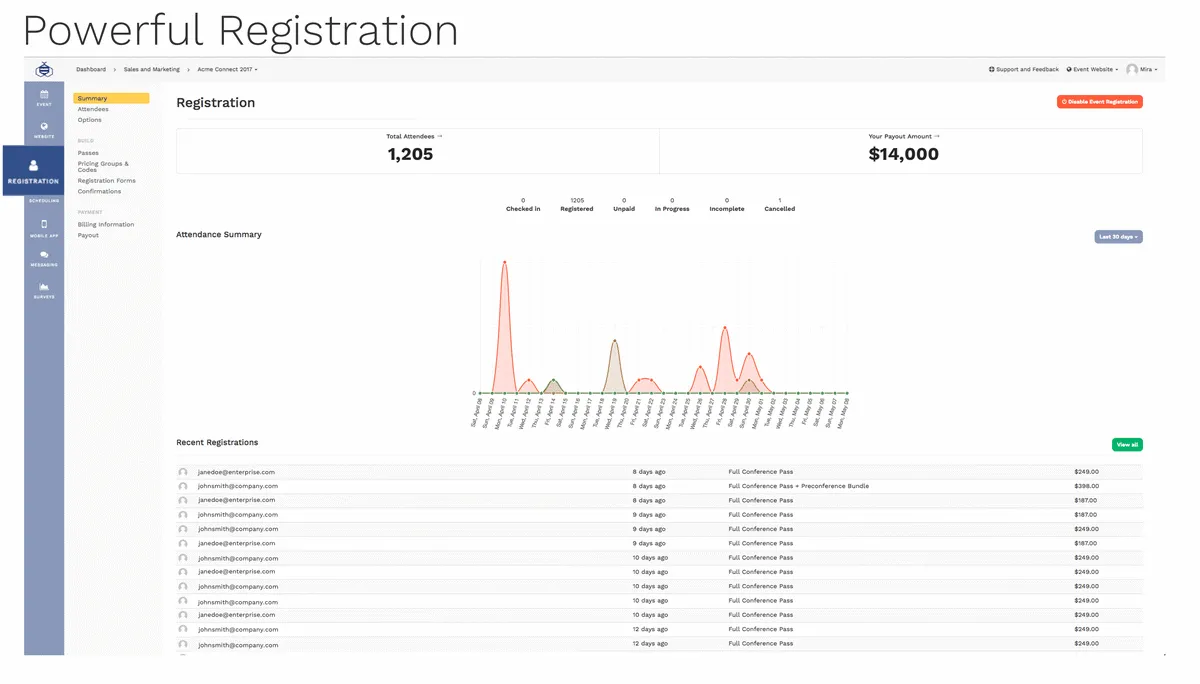
Task: Click the green View all button
Action: point(1127,445)
